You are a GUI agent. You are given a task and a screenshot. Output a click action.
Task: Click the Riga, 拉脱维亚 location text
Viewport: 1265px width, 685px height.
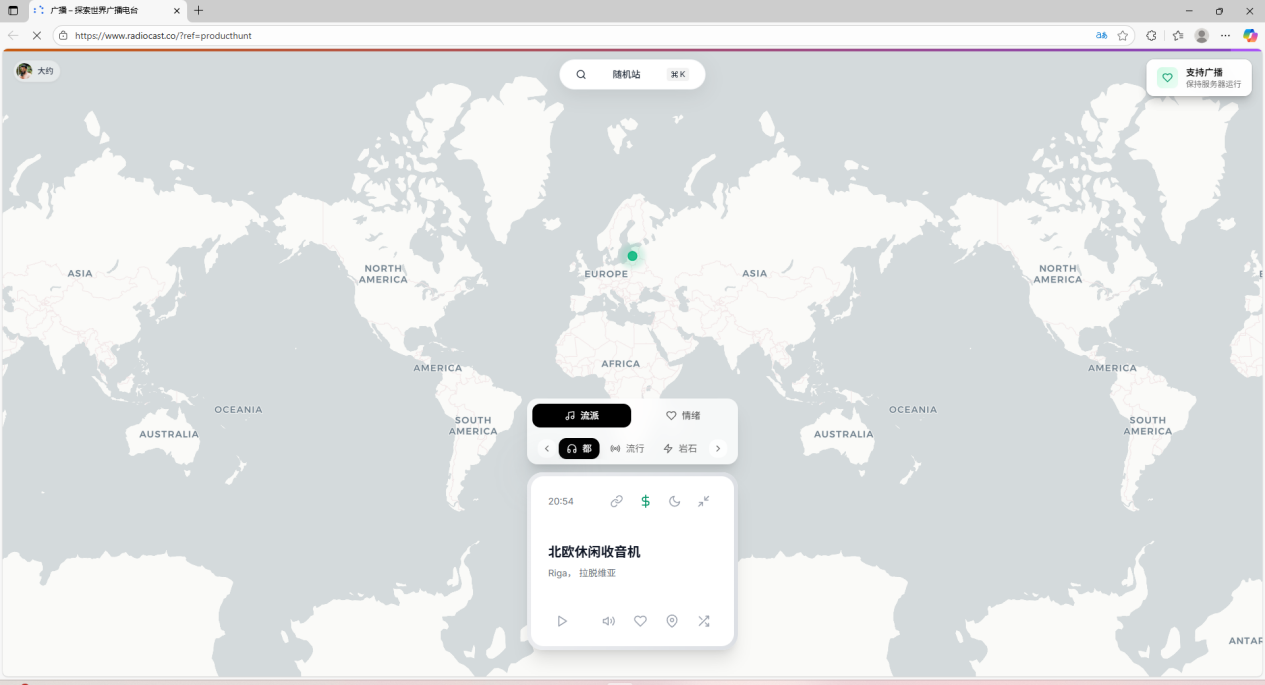click(582, 573)
